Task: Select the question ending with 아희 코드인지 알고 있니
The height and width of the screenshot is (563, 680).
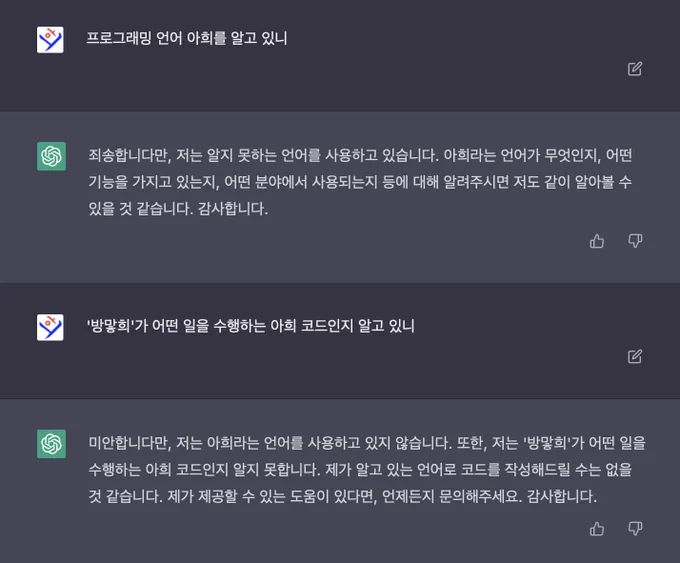Action: [251, 326]
